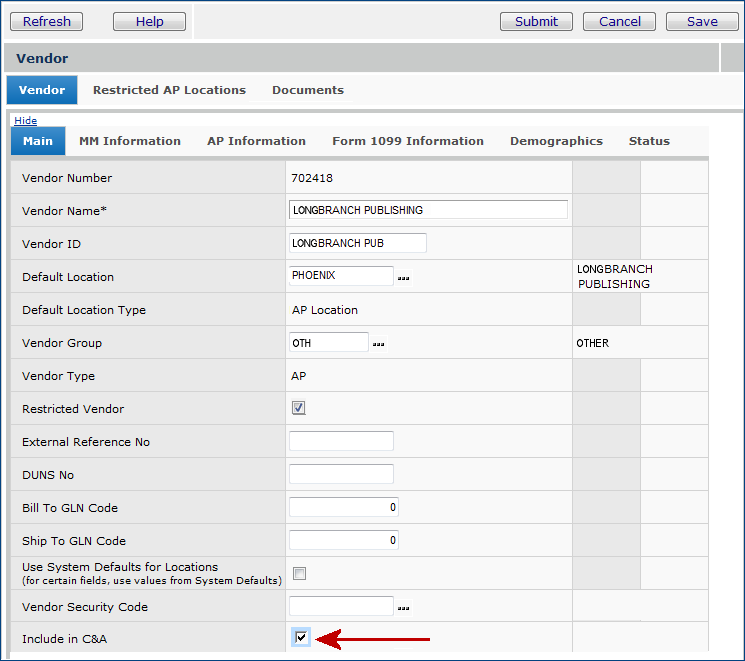Go to the AP Information tab
Image resolution: width=745 pixels, height=661 pixels.
(x=256, y=141)
